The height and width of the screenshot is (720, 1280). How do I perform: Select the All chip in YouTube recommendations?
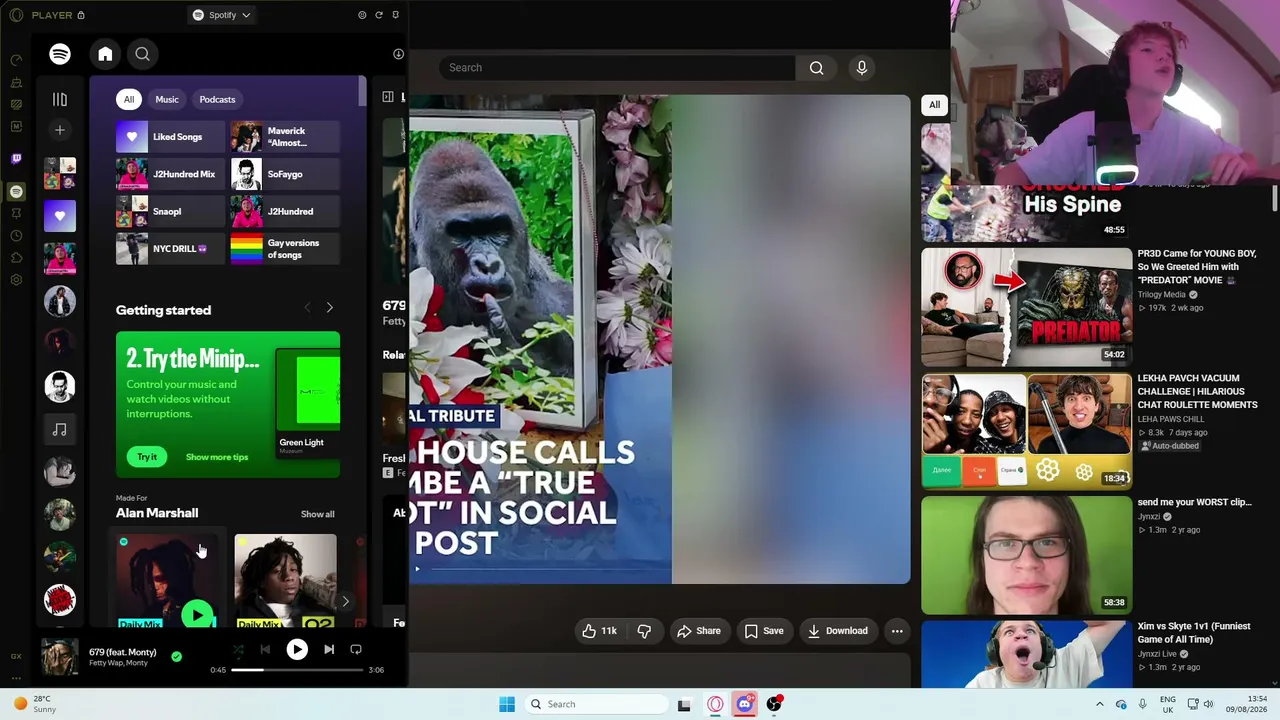coord(934,105)
